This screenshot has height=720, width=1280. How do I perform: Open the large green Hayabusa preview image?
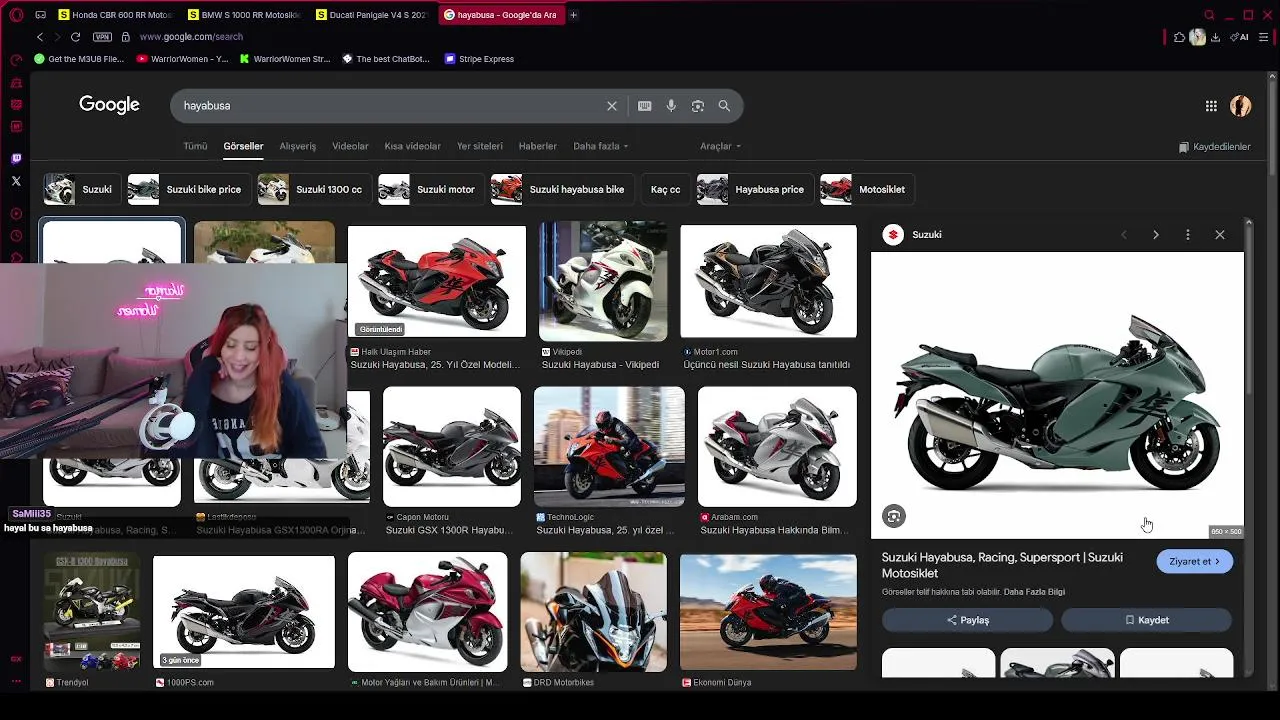(x=1057, y=395)
